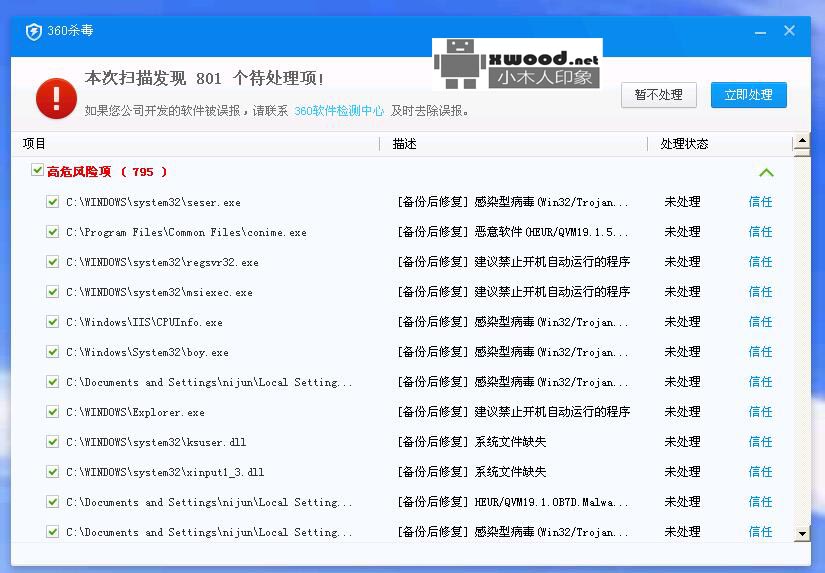This screenshot has height=573, width=825.
Task: Uncheck the 高危风险项 group checkbox
Action: coord(37,170)
